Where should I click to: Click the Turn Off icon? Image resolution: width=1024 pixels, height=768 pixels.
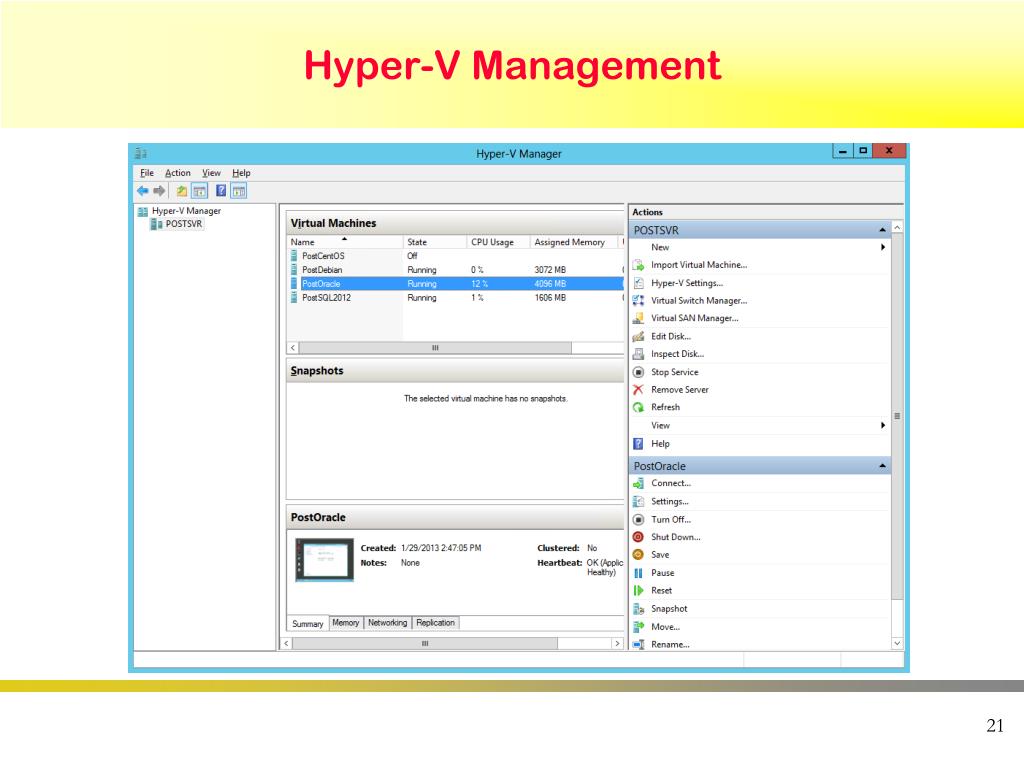click(639, 520)
